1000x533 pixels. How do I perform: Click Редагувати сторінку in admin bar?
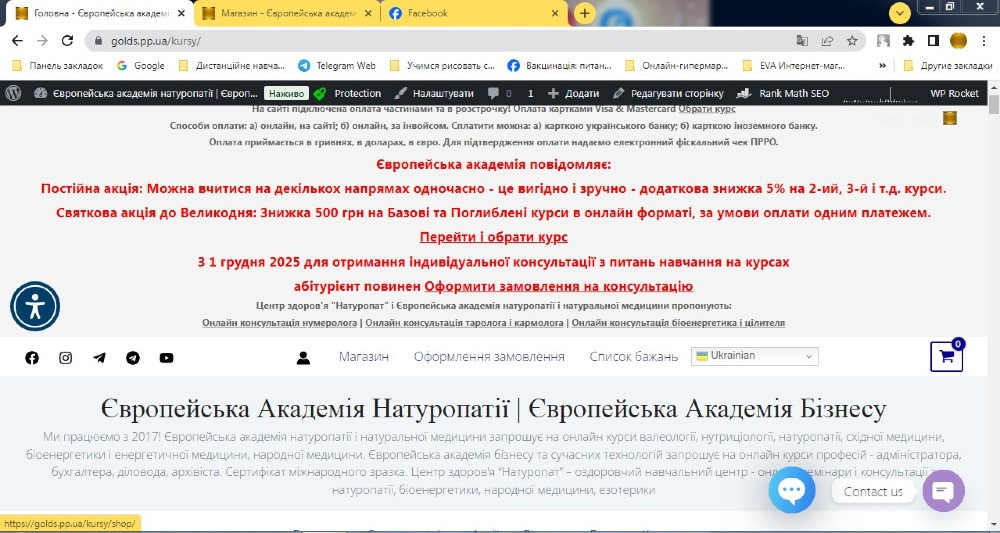668,93
